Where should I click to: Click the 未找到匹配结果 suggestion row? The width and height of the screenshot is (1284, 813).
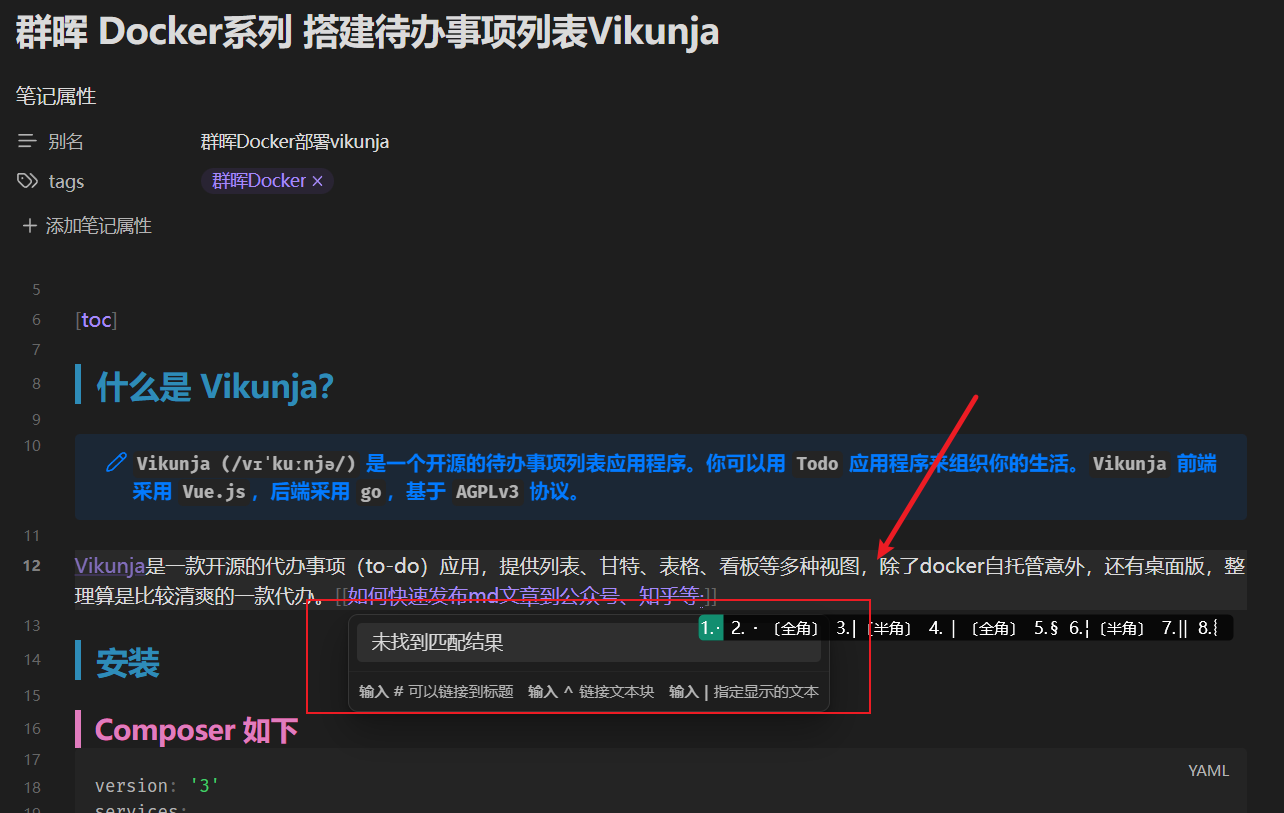[589, 642]
